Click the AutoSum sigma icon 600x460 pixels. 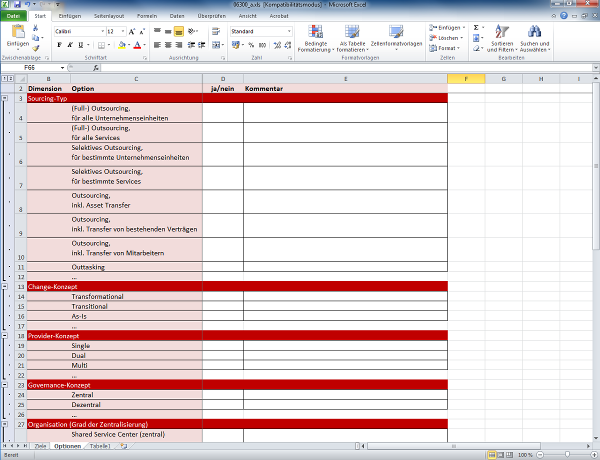pos(475,28)
